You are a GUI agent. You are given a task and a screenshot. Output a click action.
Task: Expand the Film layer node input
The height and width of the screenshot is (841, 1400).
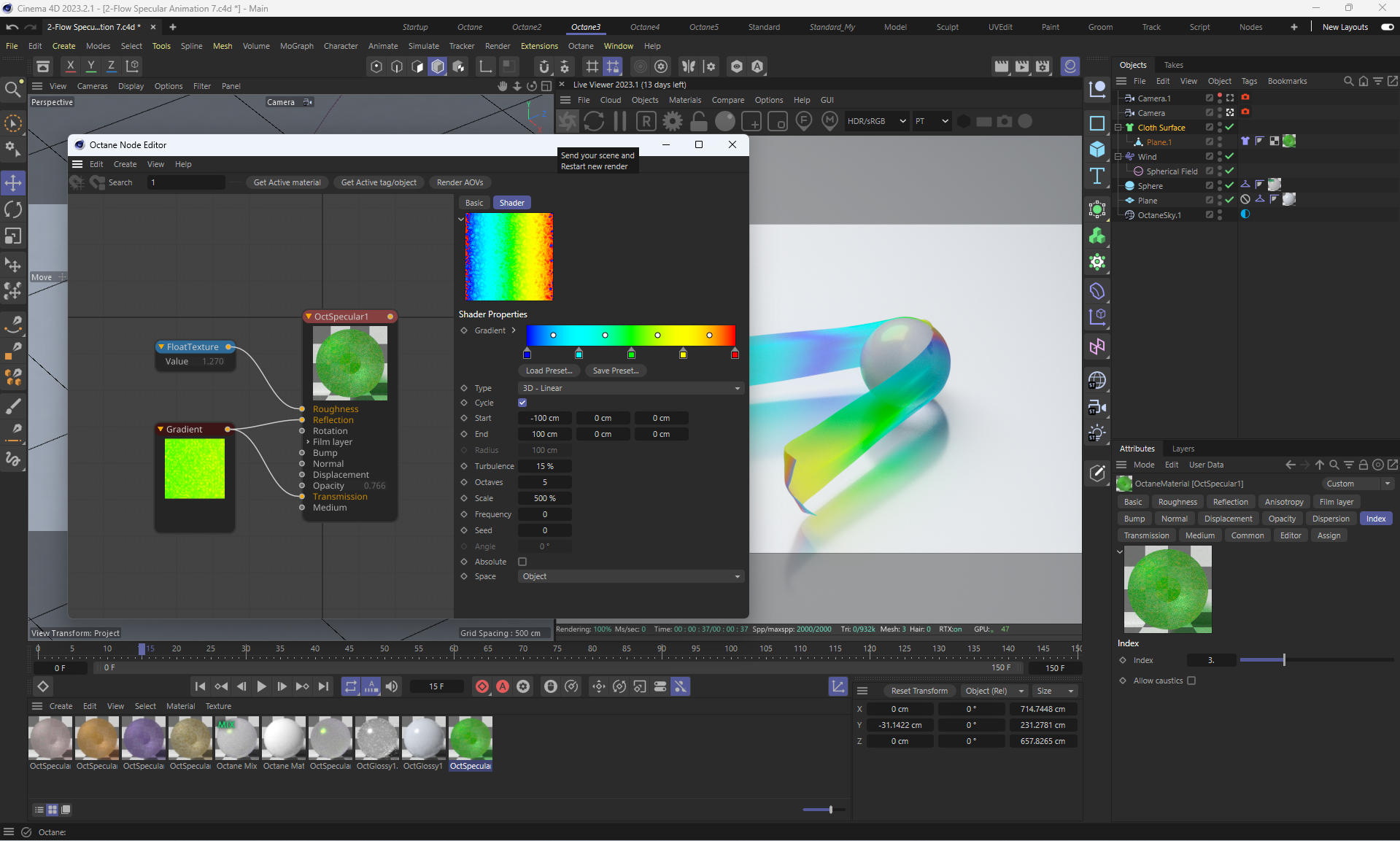coord(308,442)
